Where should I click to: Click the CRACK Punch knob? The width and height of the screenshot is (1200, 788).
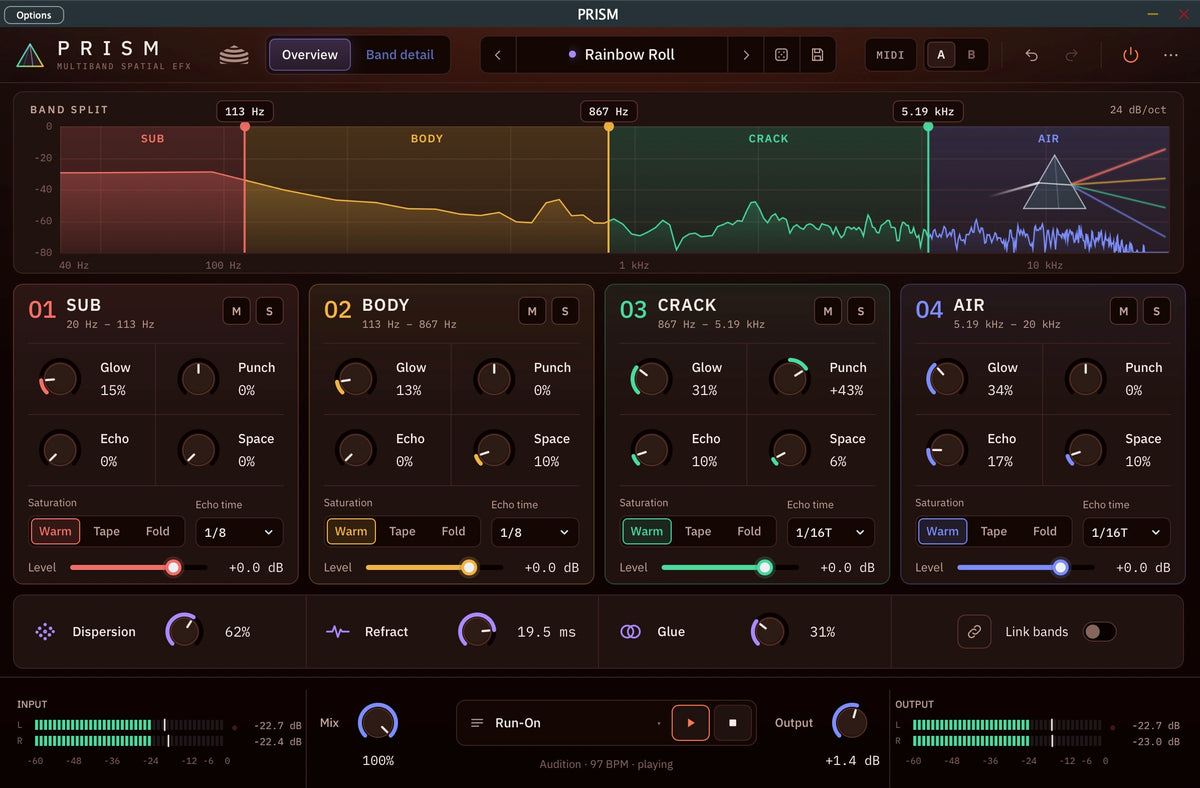789,378
